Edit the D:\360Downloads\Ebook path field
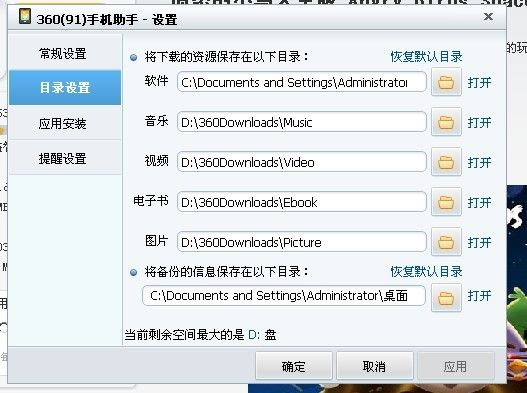Viewport: 527px width, 393px height. [302, 202]
